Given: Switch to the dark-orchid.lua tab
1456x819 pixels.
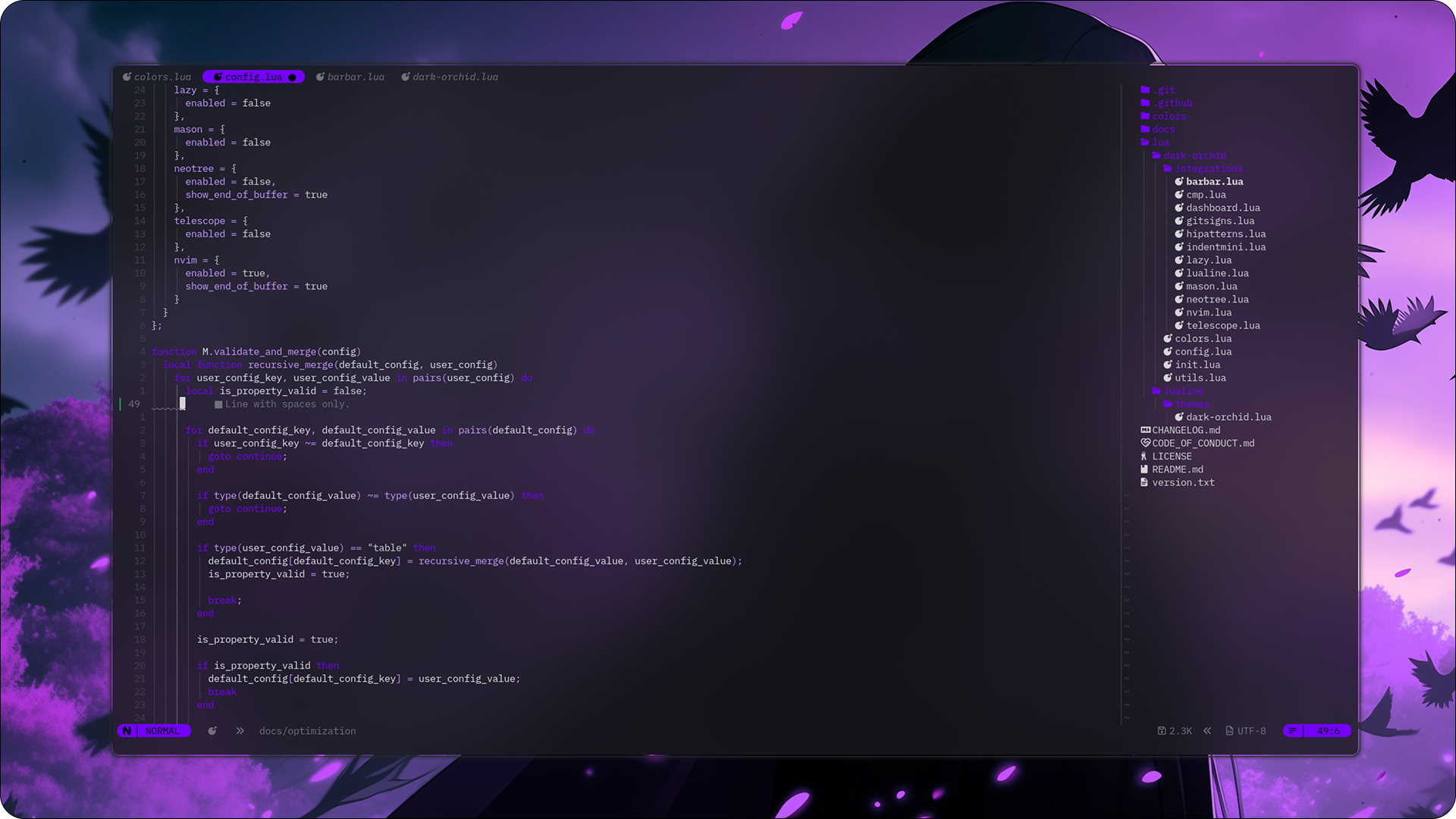Looking at the screenshot, I should [455, 77].
